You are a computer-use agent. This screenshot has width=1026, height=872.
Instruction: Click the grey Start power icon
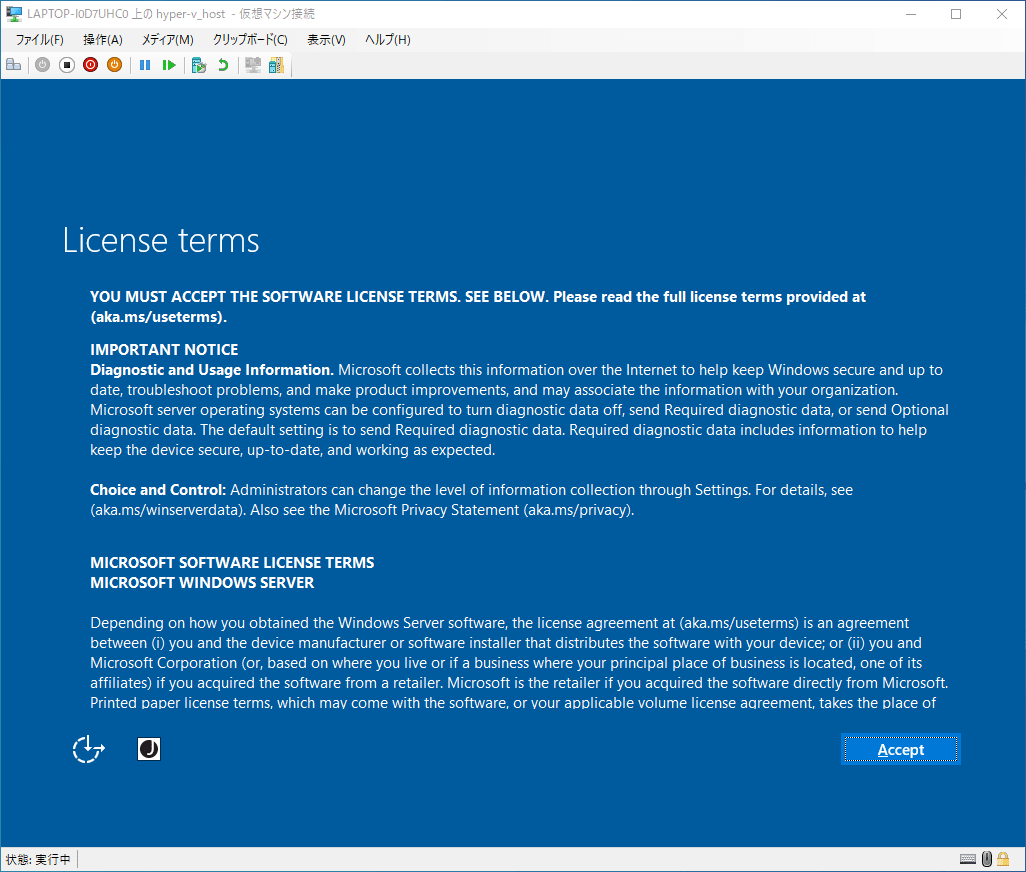[x=43, y=65]
